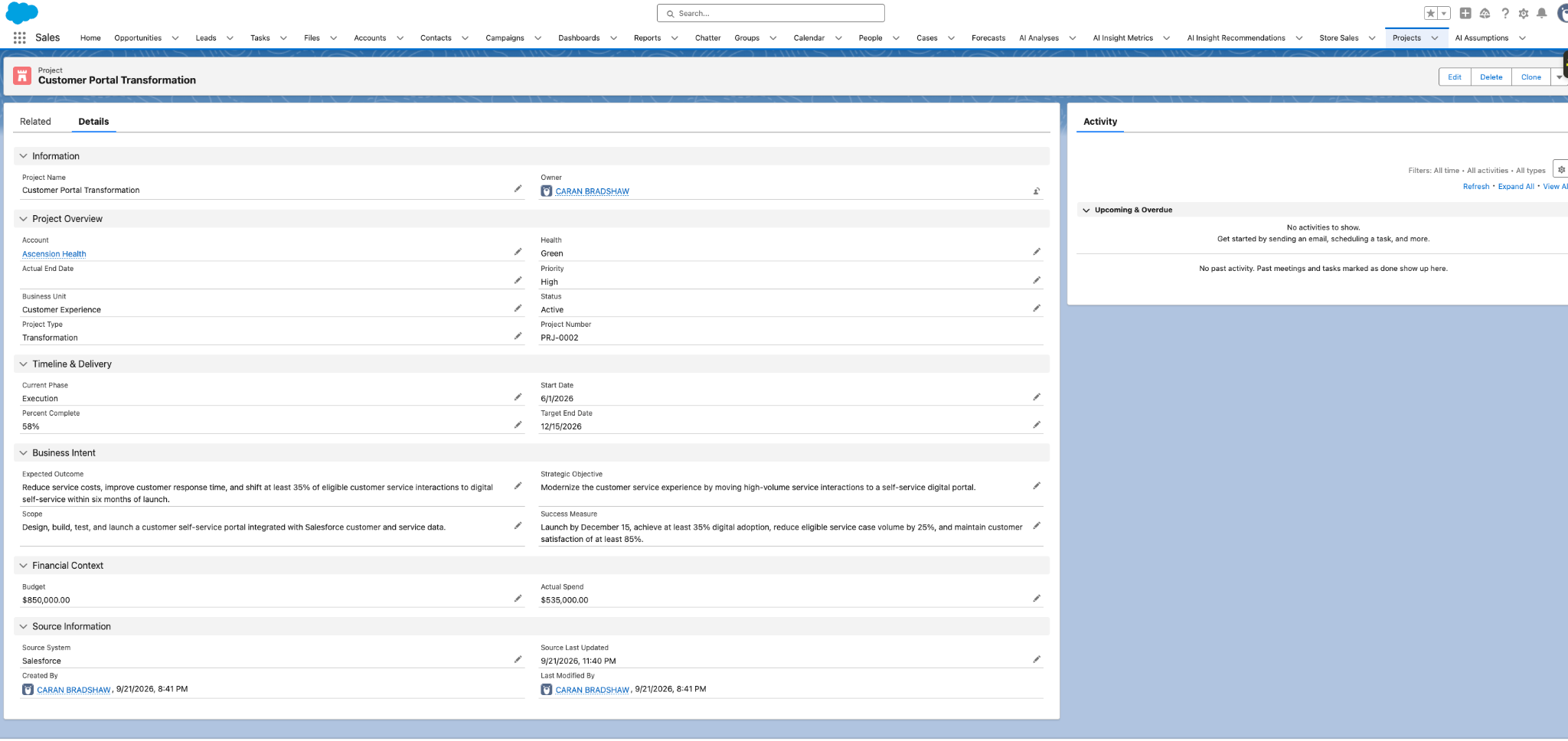Edit Actual Spend pencil icon
Screen dimensions: 1568x741
point(1037,599)
